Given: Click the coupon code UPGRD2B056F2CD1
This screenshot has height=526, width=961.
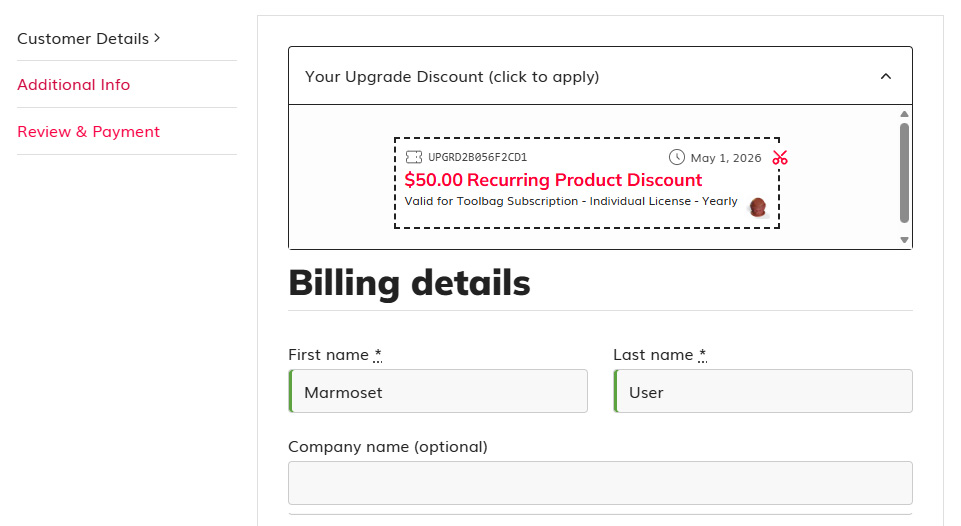Looking at the screenshot, I should click(477, 158).
